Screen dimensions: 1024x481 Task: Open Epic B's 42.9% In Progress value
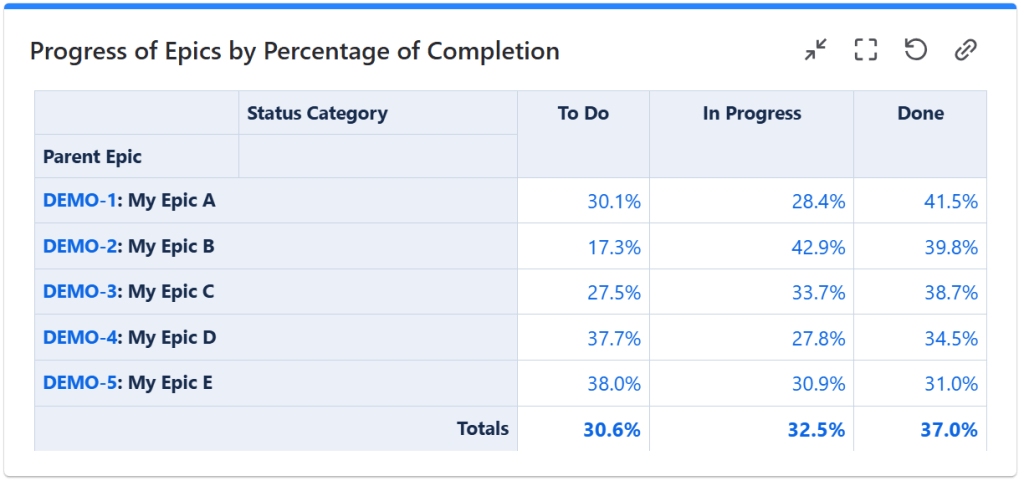click(x=816, y=247)
